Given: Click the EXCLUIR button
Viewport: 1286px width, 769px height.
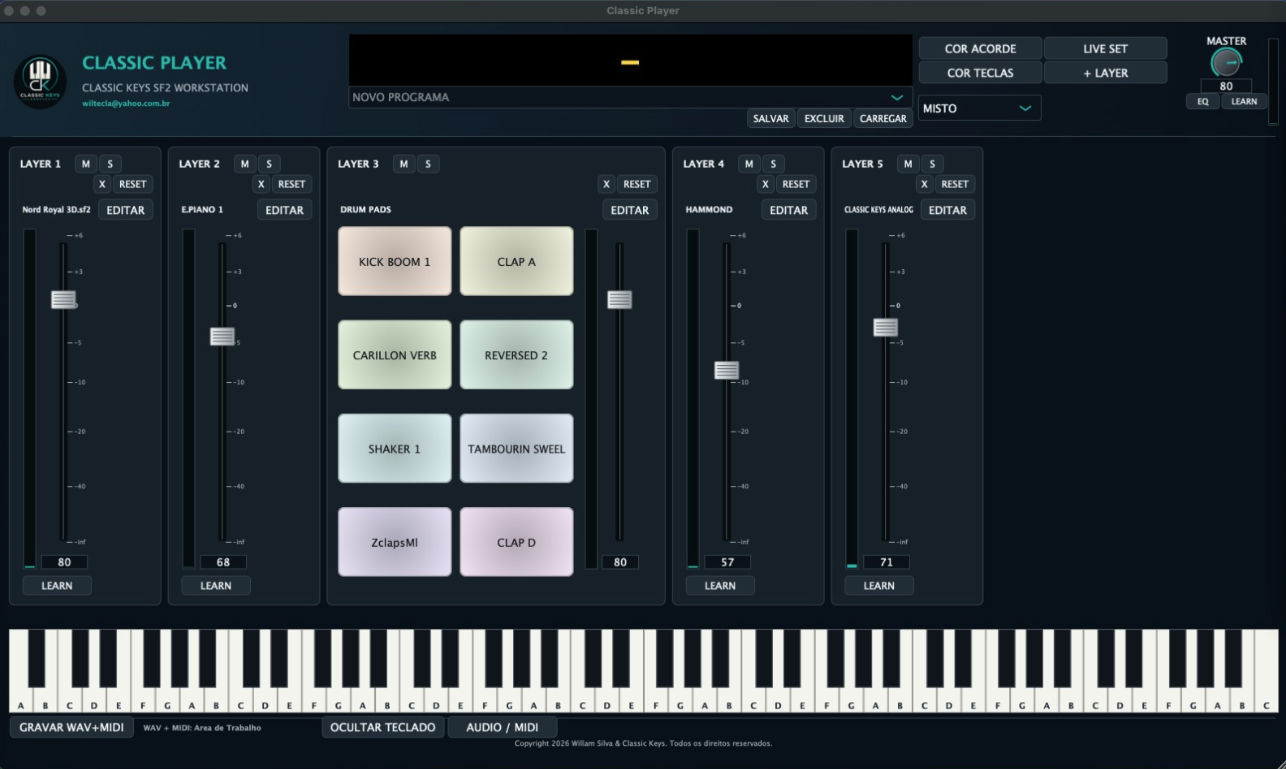Looking at the screenshot, I should point(824,118).
